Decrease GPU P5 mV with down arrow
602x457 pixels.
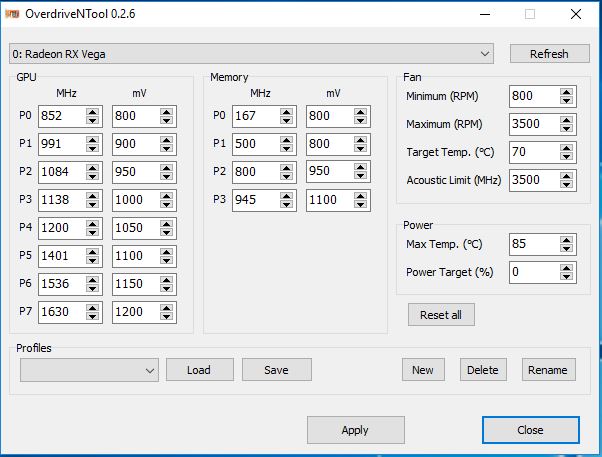(167, 260)
